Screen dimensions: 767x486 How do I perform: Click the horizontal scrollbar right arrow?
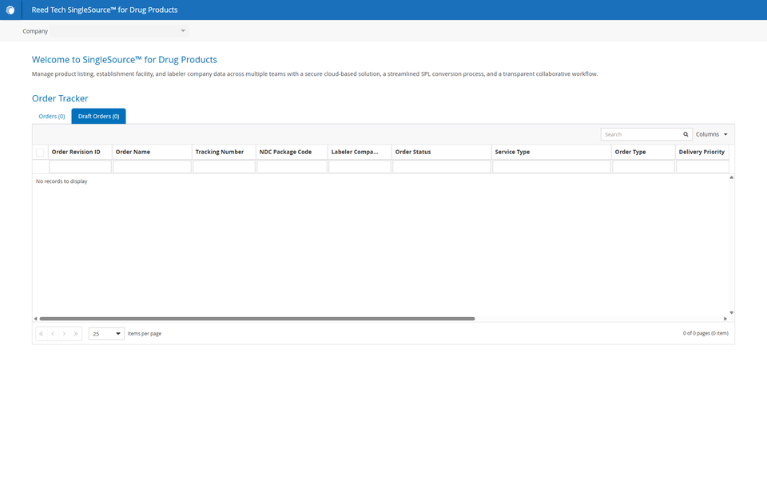point(725,318)
